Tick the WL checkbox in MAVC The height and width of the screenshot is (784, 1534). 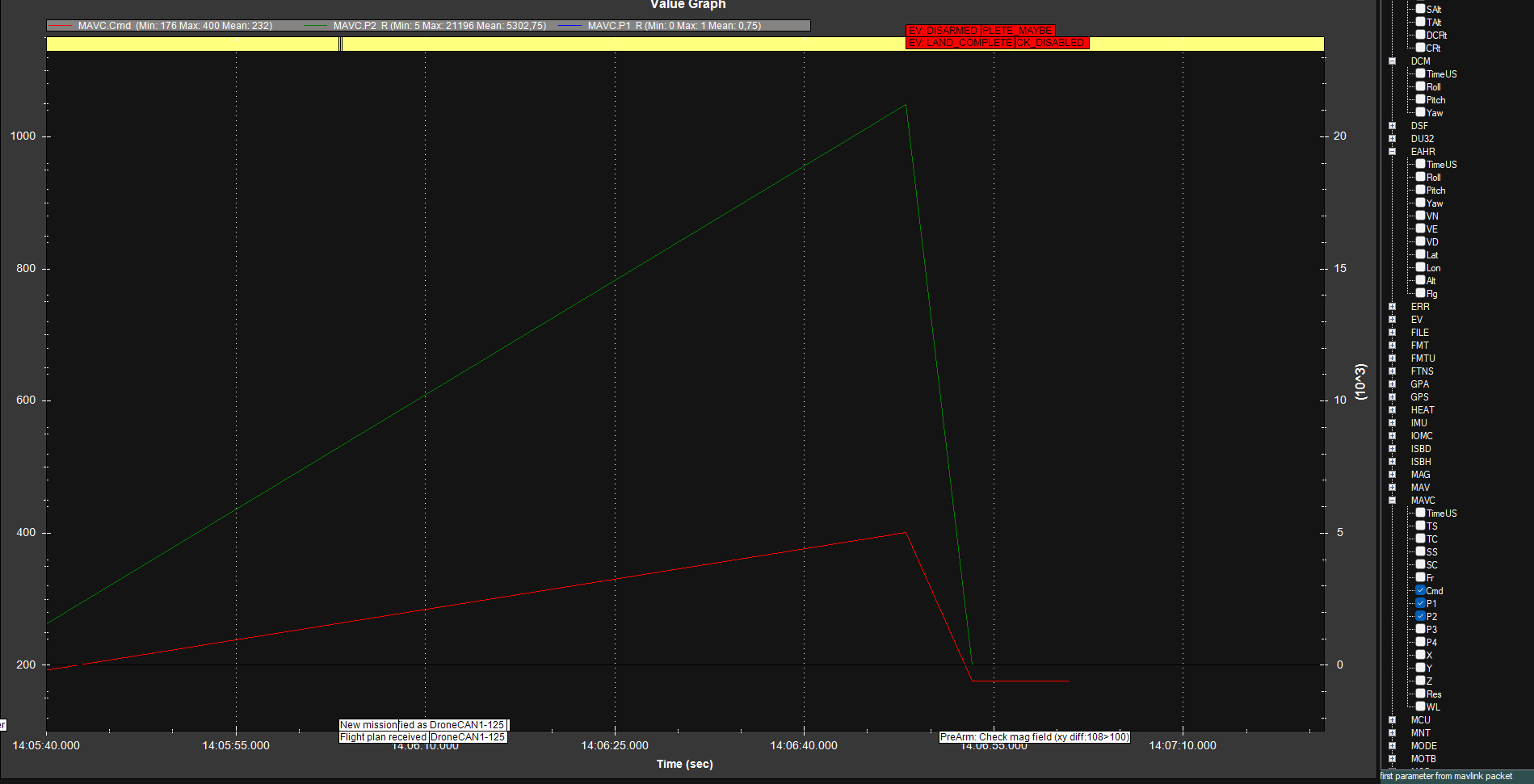click(1420, 707)
